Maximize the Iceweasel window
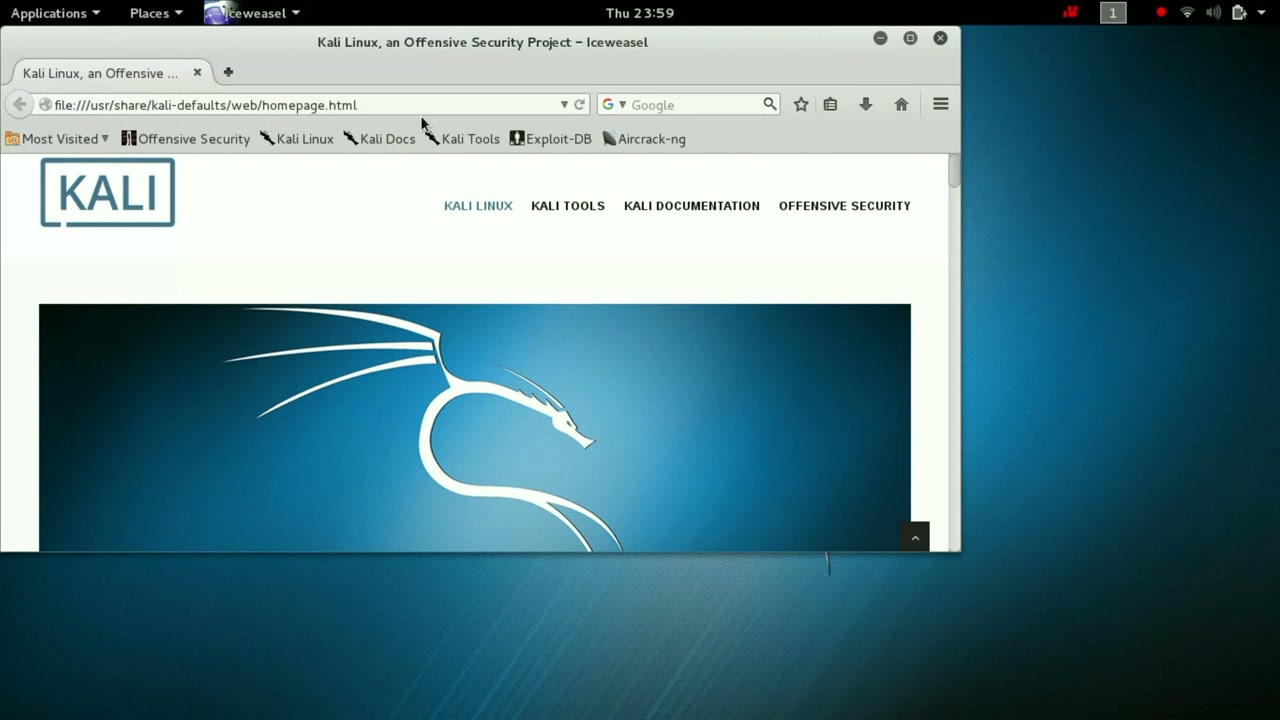The height and width of the screenshot is (720, 1280). [x=910, y=38]
